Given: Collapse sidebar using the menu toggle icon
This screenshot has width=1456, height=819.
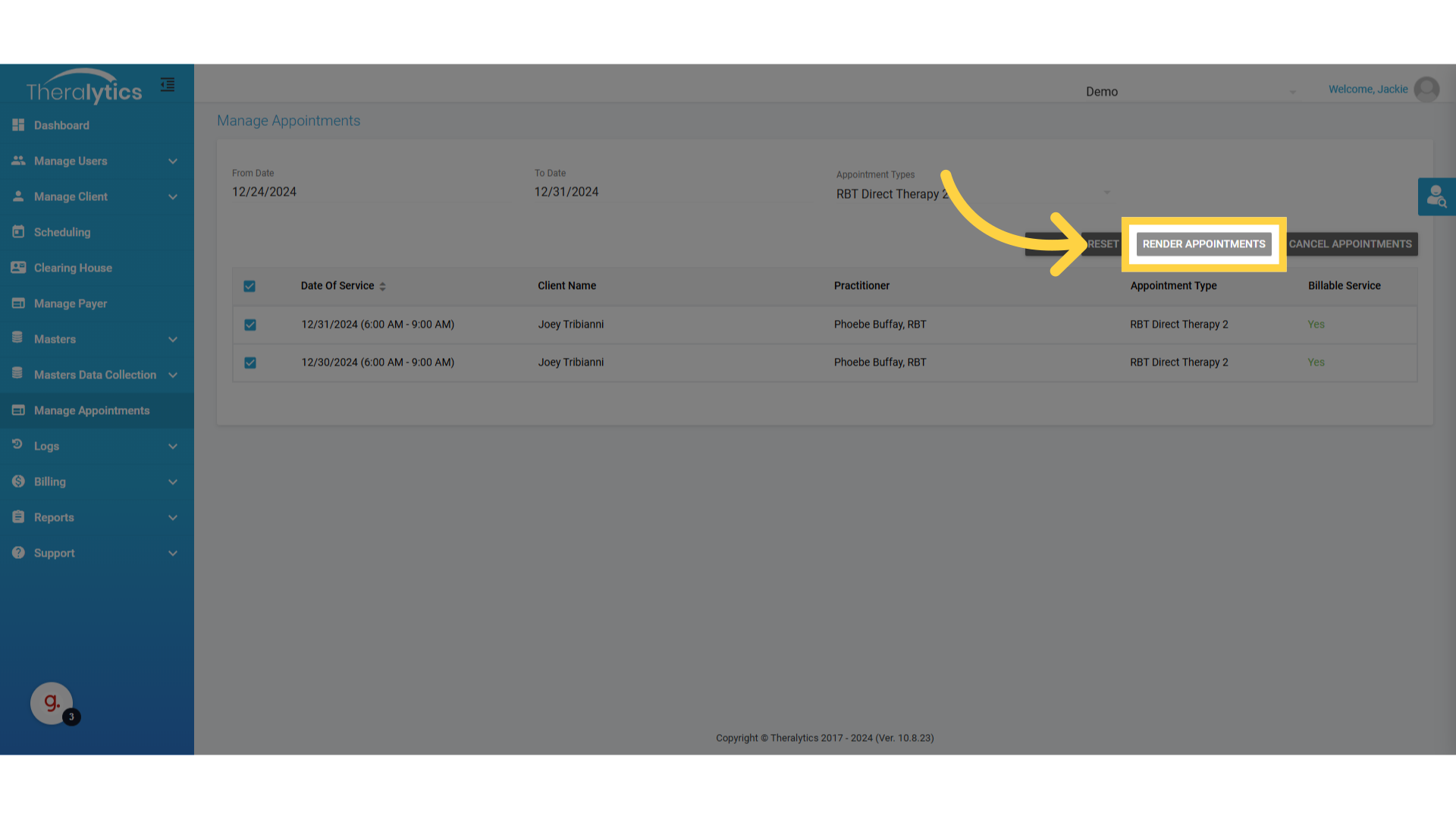Looking at the screenshot, I should point(168,85).
